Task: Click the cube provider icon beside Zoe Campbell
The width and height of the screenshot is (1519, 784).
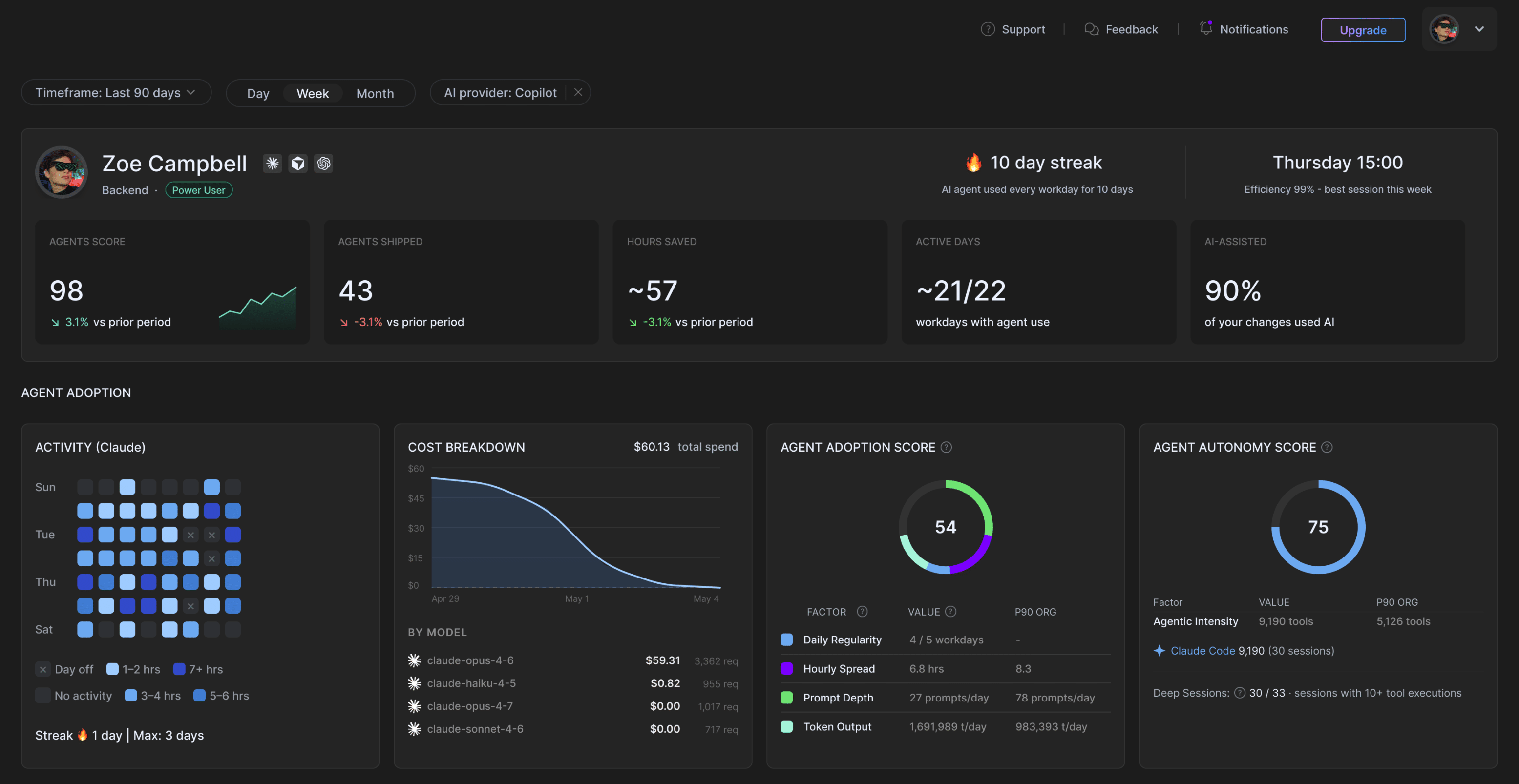Action: pyautogui.click(x=298, y=163)
